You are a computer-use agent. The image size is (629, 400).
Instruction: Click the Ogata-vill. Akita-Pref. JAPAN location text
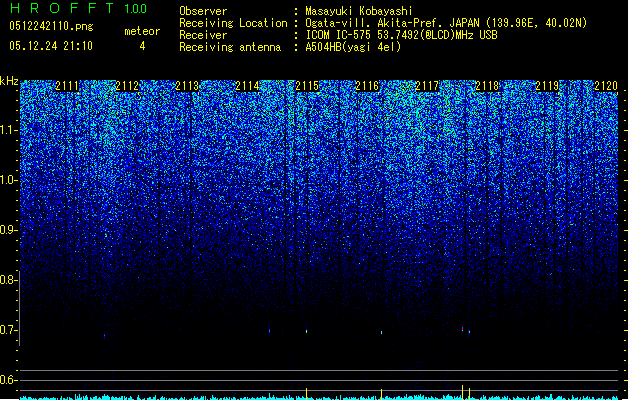click(x=446, y=23)
